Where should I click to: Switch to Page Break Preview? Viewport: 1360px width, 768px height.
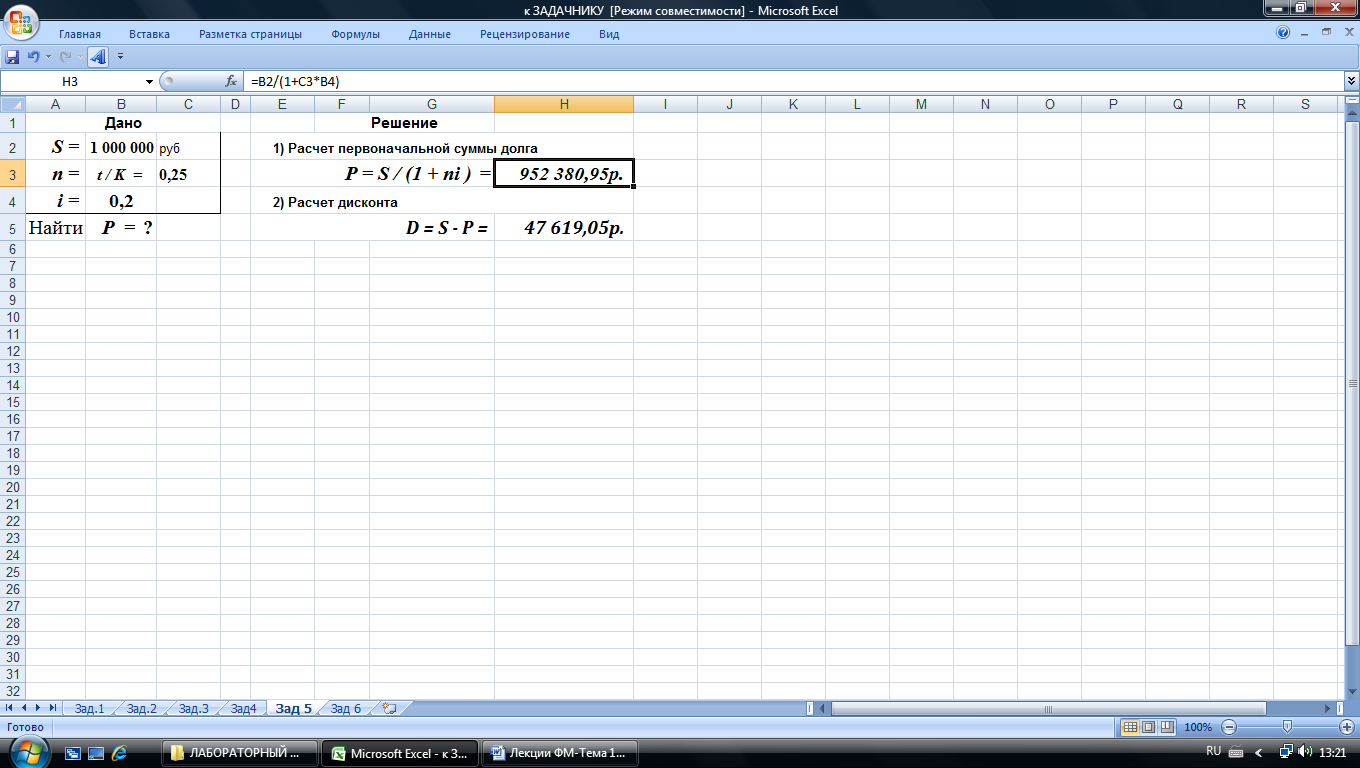(x=1167, y=727)
